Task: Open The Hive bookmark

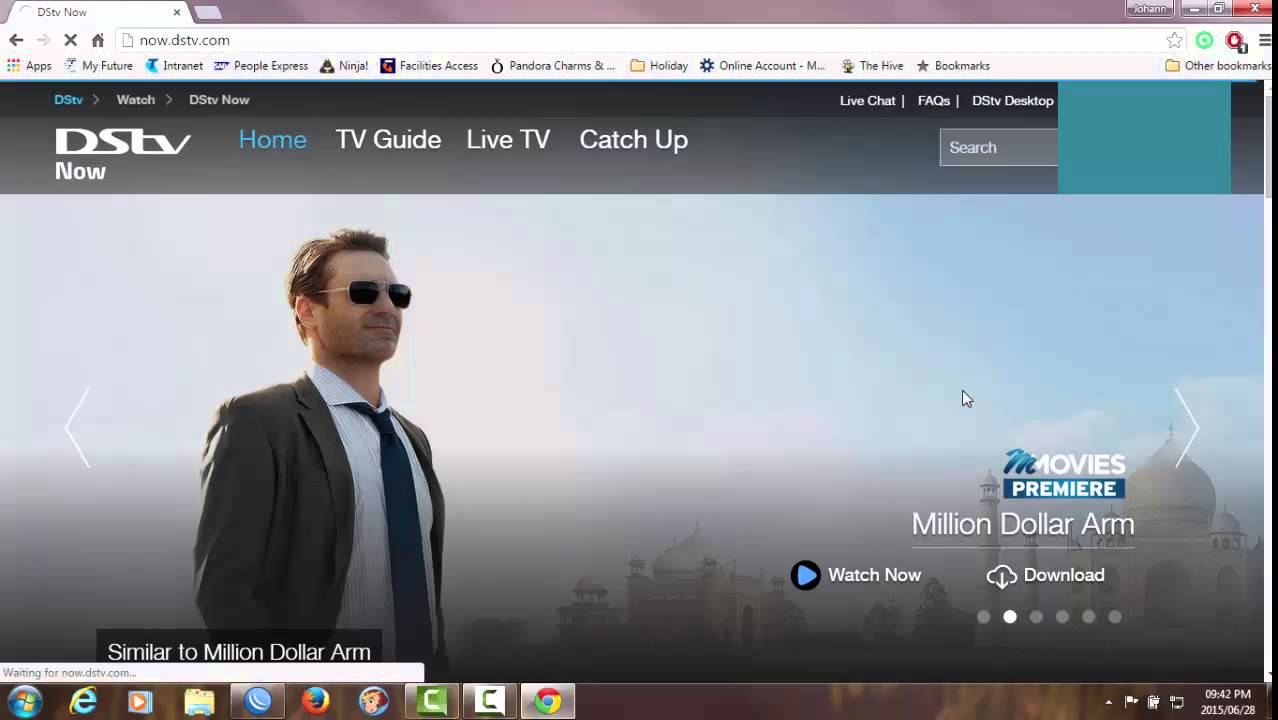Action: click(872, 66)
